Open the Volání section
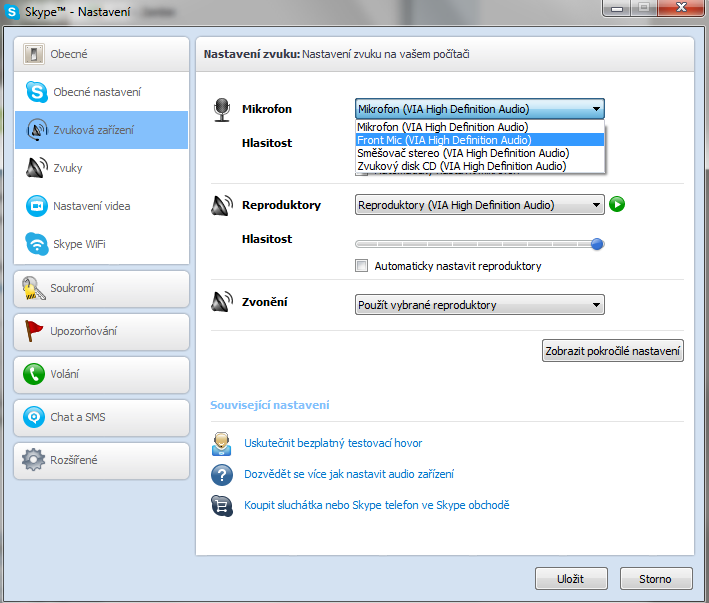The width and height of the screenshot is (709, 603). pyautogui.click(x=101, y=375)
